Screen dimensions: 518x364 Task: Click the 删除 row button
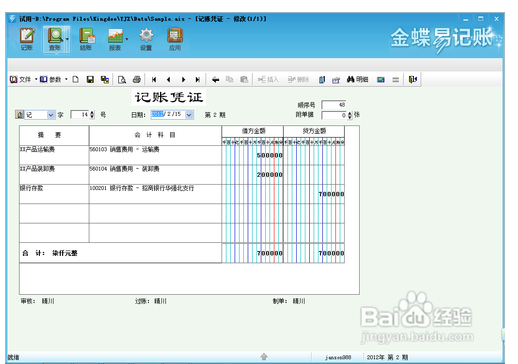298,80
